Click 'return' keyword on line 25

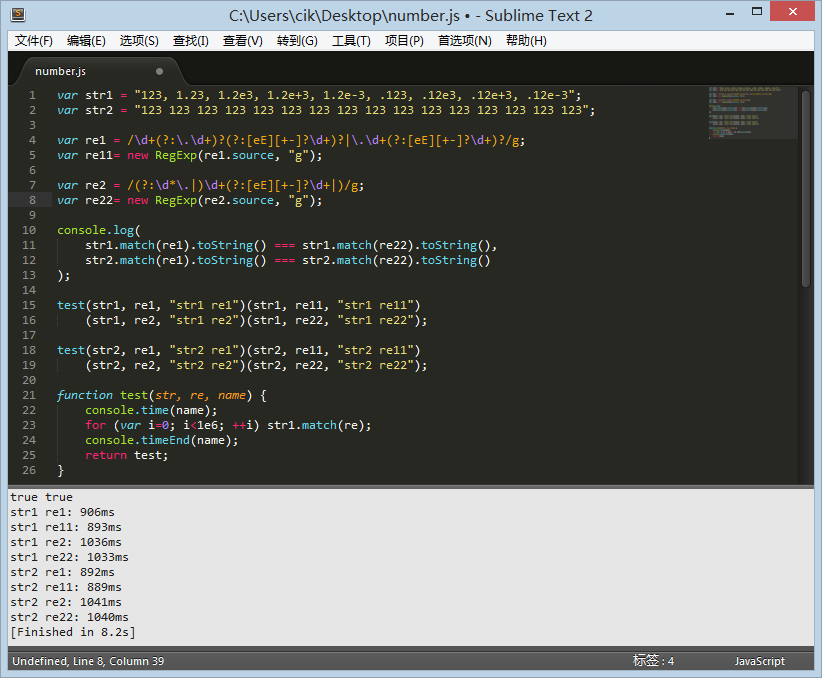pos(106,456)
